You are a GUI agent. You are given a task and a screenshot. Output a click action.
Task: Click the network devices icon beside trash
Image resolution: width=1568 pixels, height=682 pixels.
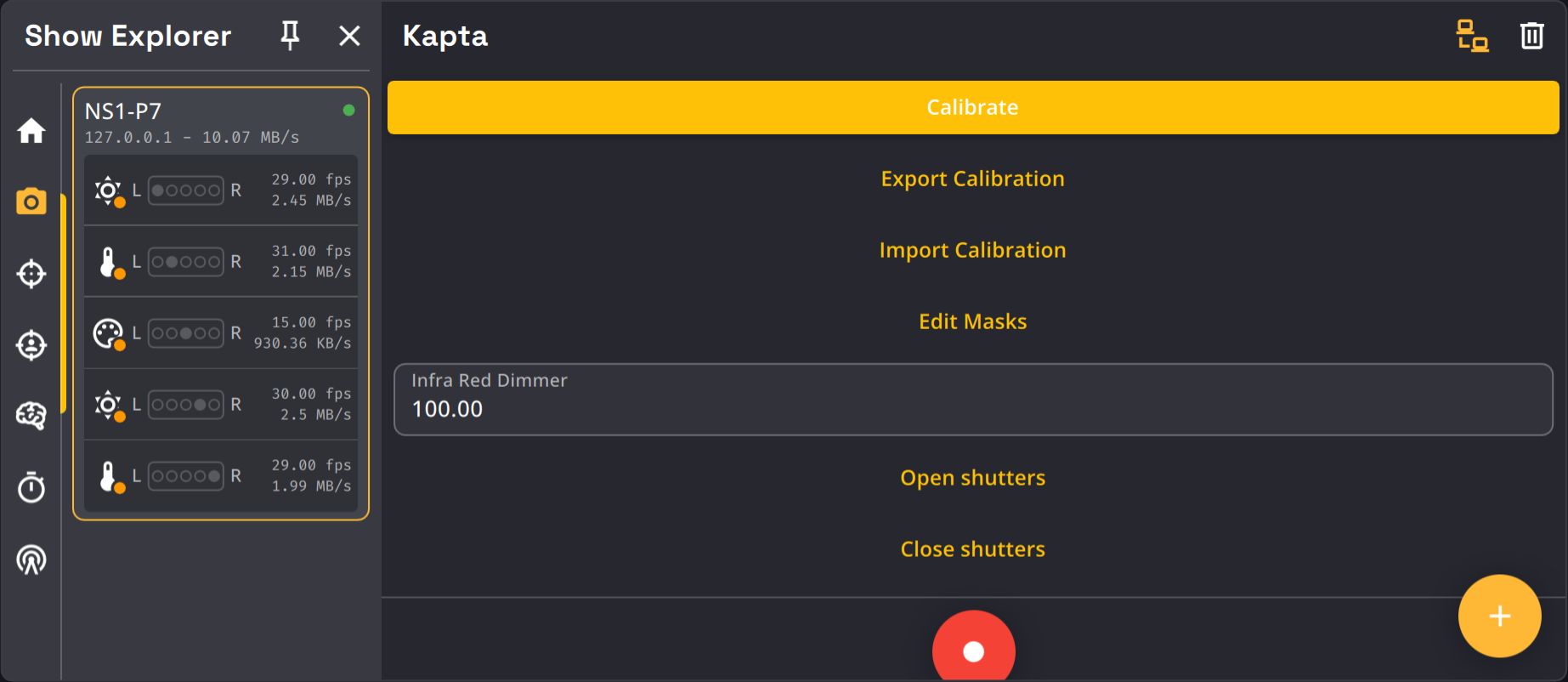[1472, 36]
